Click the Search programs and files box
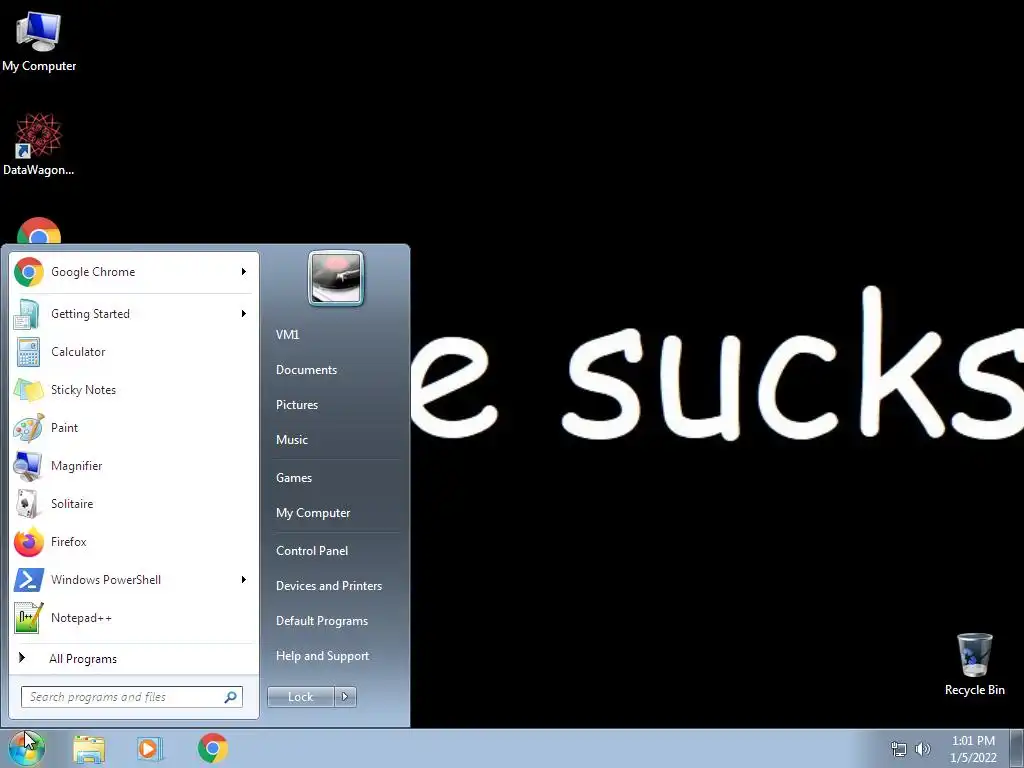Image resolution: width=1024 pixels, height=768 pixels. click(x=132, y=697)
